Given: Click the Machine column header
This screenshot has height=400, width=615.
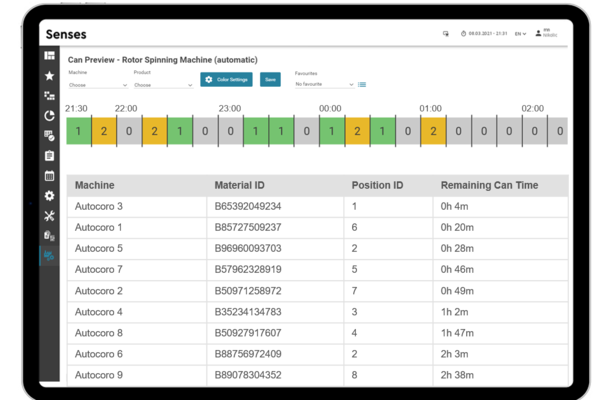Looking at the screenshot, I should click(x=95, y=185).
